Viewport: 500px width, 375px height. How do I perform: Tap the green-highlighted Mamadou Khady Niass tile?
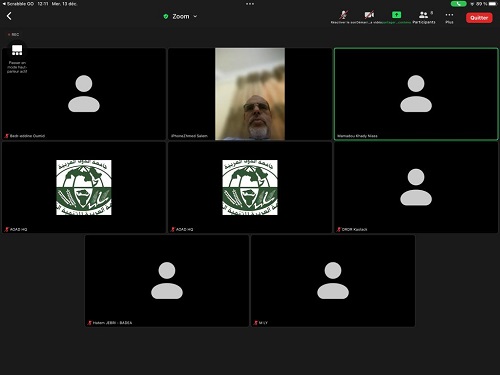coord(416,94)
